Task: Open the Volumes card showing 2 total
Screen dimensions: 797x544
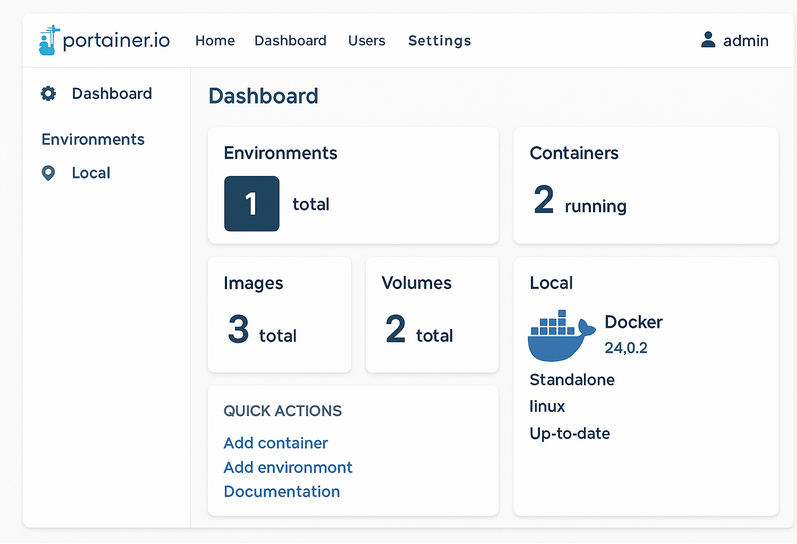Action: [x=431, y=315]
